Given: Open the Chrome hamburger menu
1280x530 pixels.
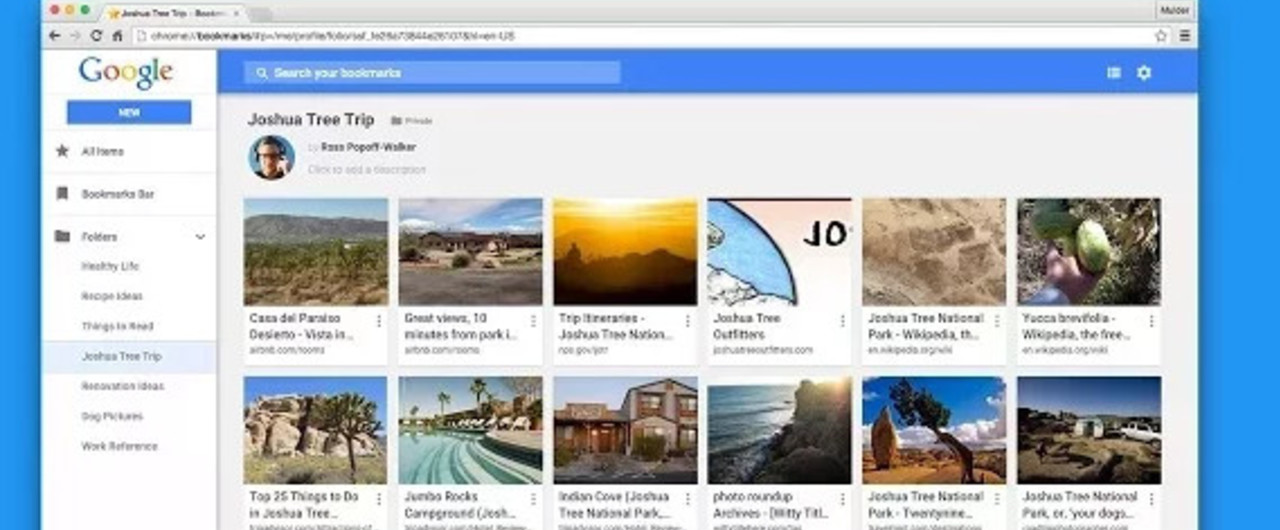Looking at the screenshot, I should coord(1185,35).
